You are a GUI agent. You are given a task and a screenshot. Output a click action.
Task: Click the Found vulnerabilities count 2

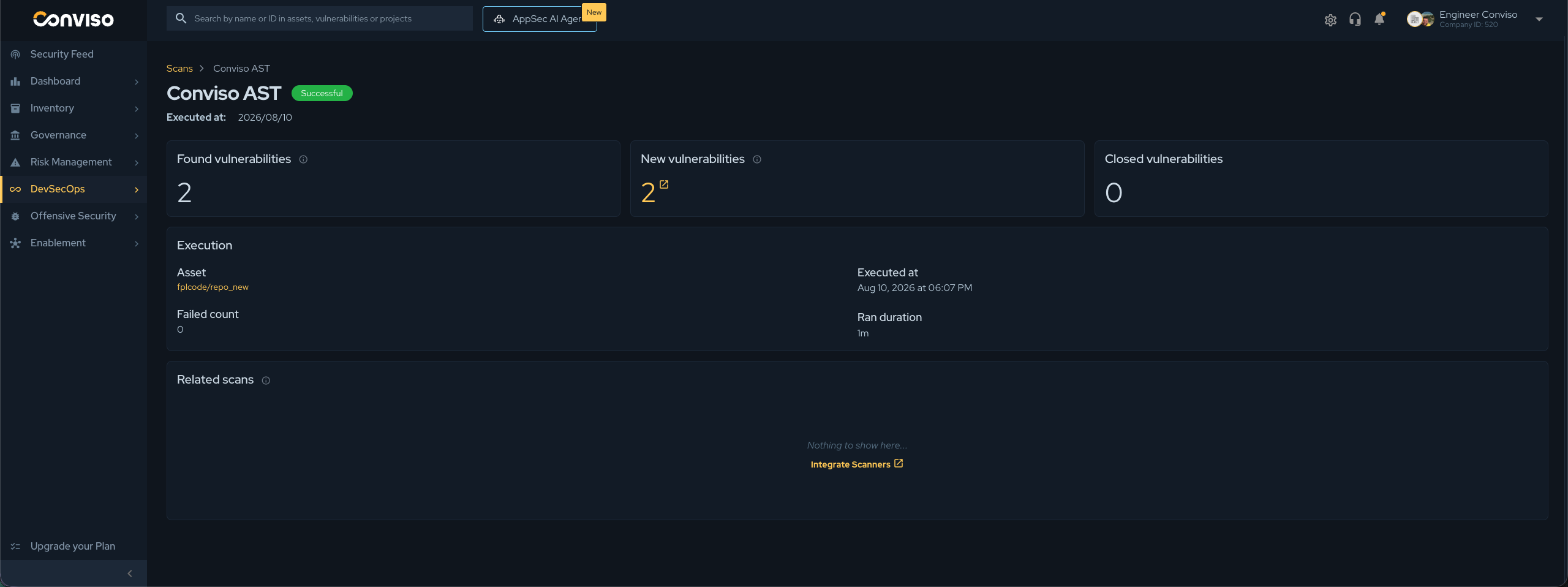(184, 193)
